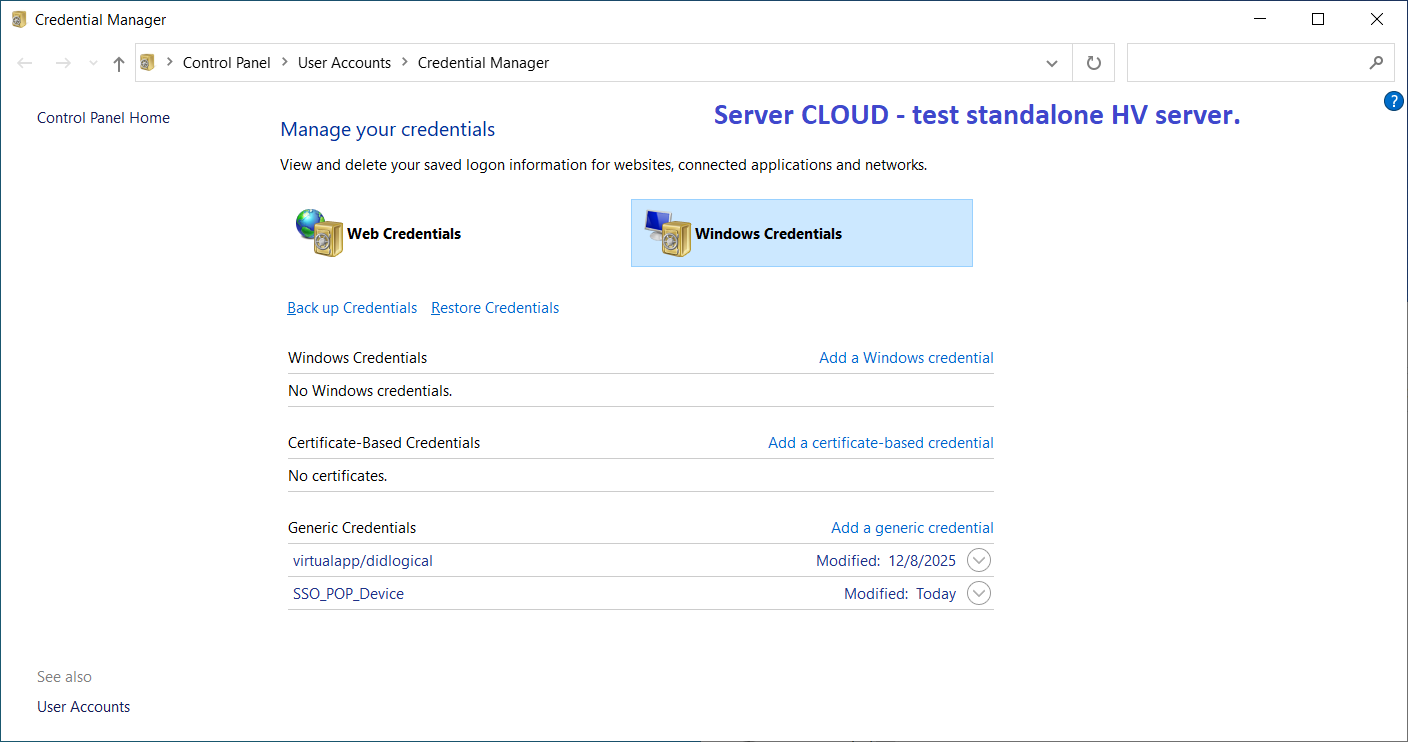Screen dimensions: 1408x742
Task: Click the Certificate-Based Credentials section header
Action: pyautogui.click(x=384, y=443)
